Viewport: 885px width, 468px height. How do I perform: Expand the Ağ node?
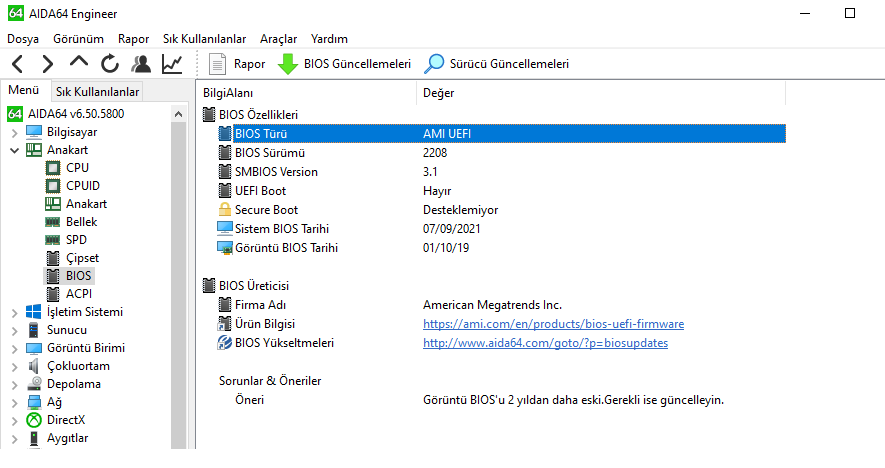pos(15,403)
